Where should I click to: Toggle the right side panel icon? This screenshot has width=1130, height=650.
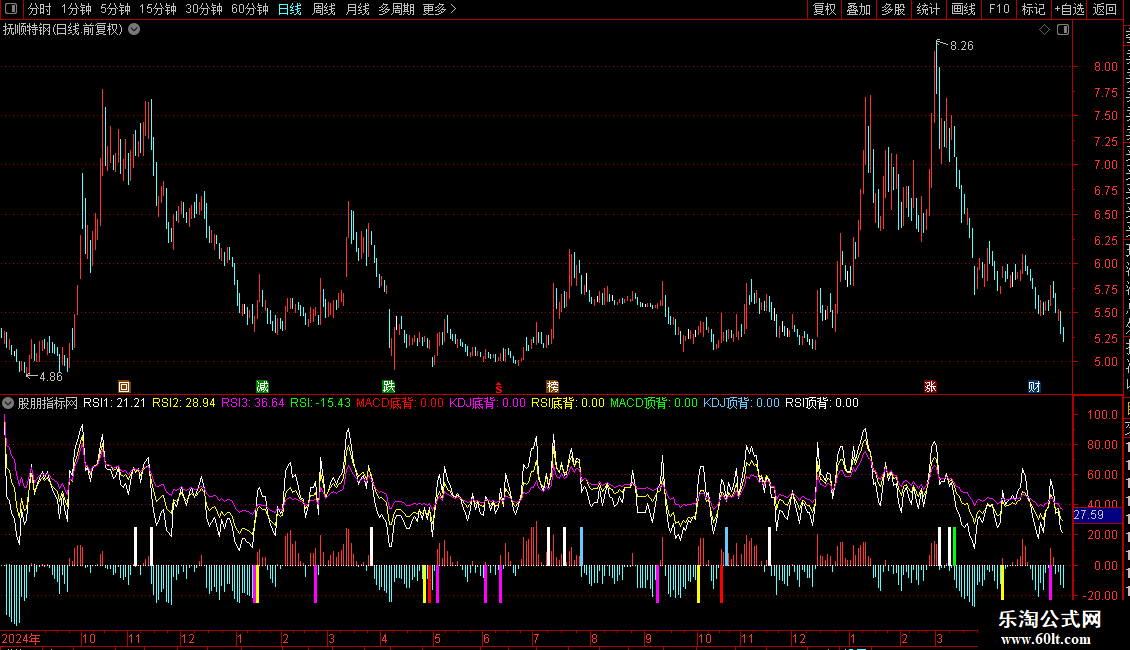click(1063, 30)
